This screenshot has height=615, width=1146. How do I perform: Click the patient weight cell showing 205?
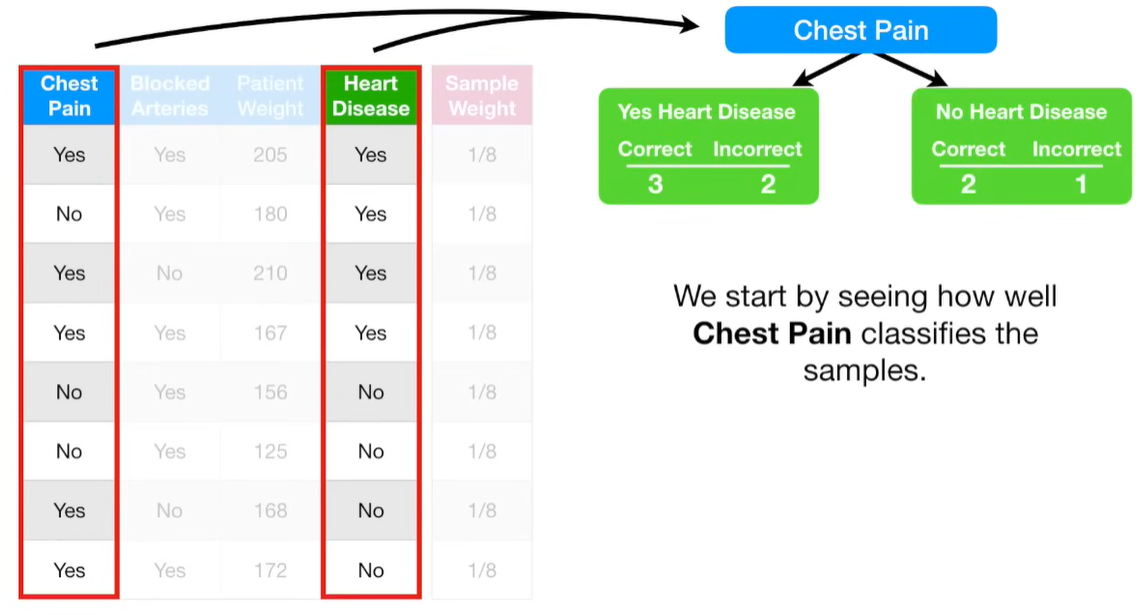pos(270,155)
